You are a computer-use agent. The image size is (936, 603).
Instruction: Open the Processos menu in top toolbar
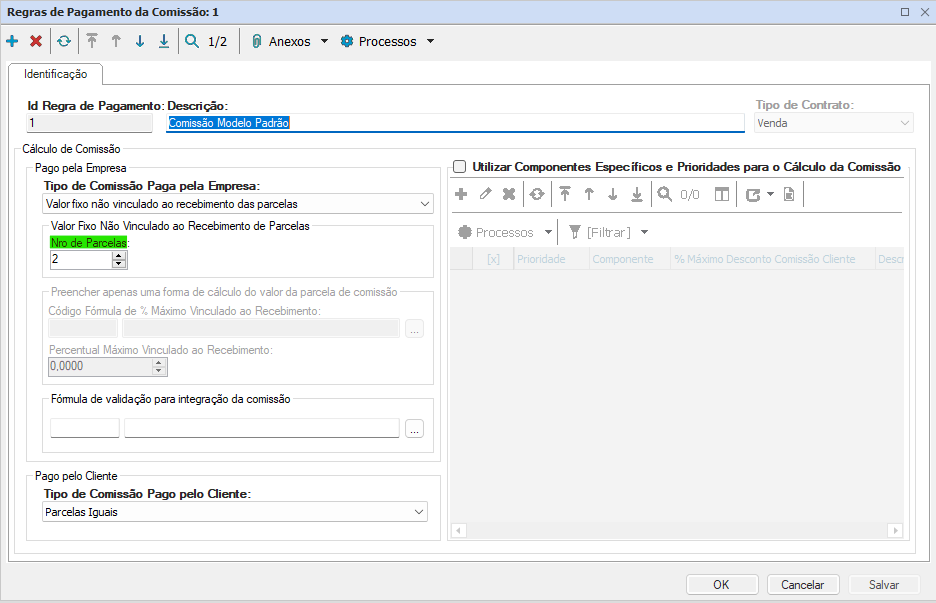(x=387, y=41)
